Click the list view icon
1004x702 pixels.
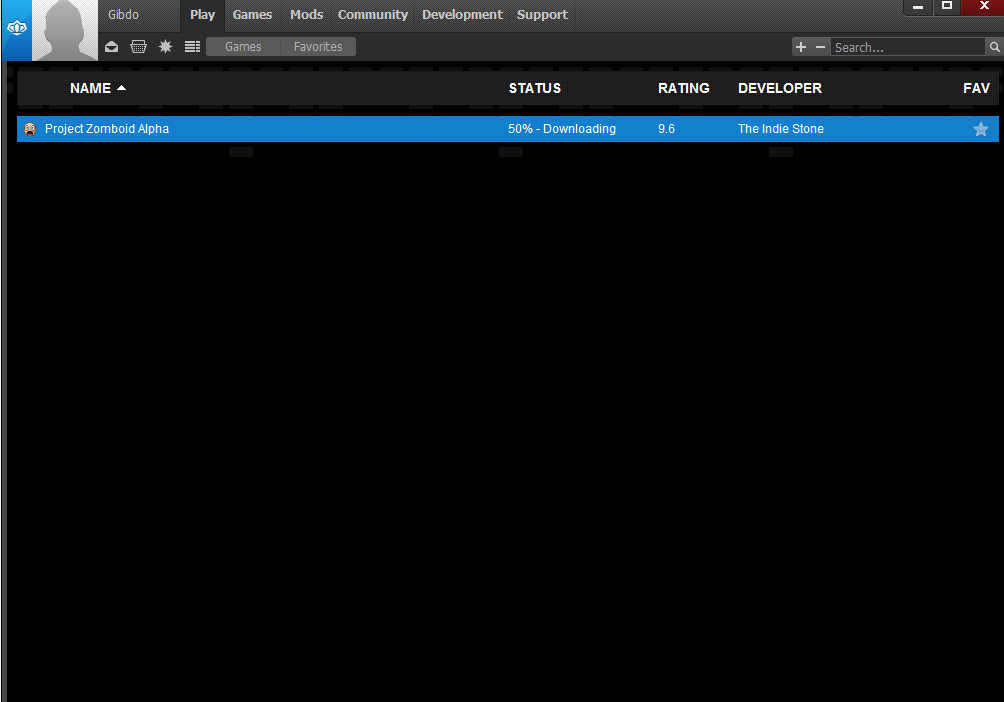click(x=192, y=47)
